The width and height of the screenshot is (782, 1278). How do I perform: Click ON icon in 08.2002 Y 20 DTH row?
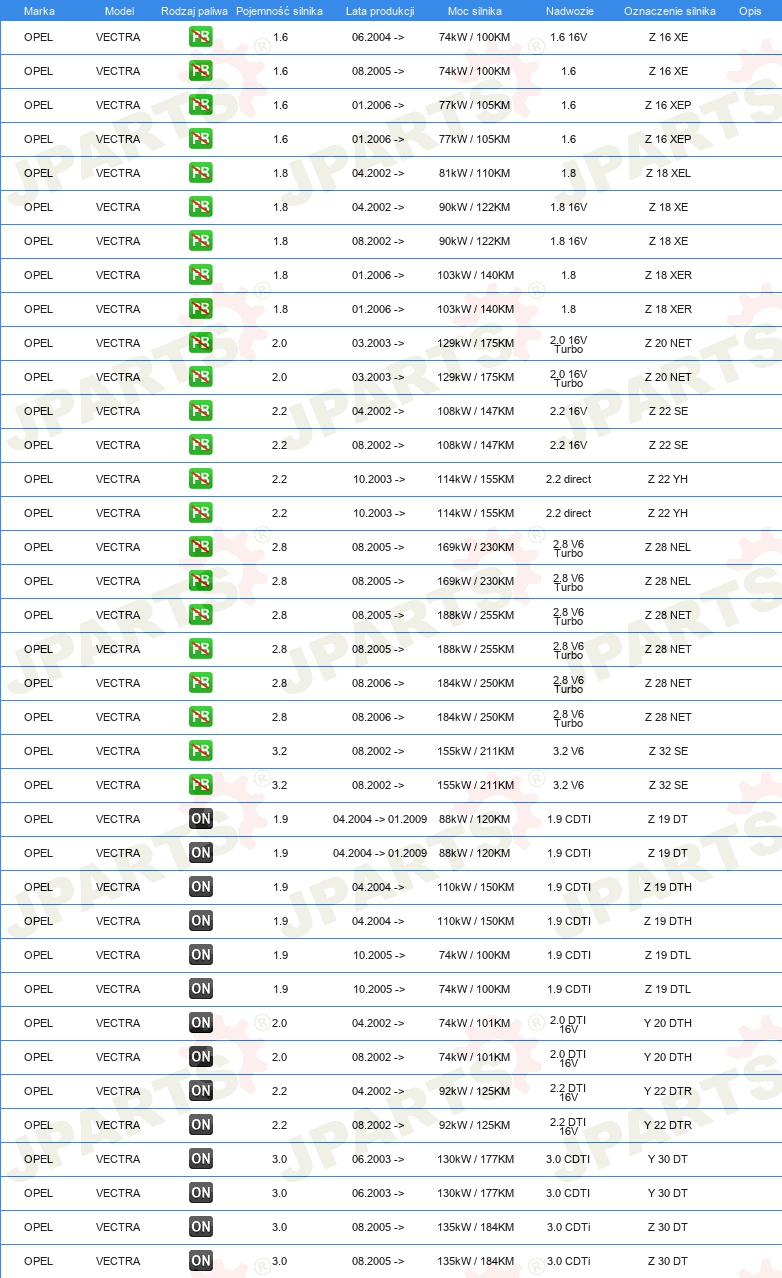(201, 1057)
